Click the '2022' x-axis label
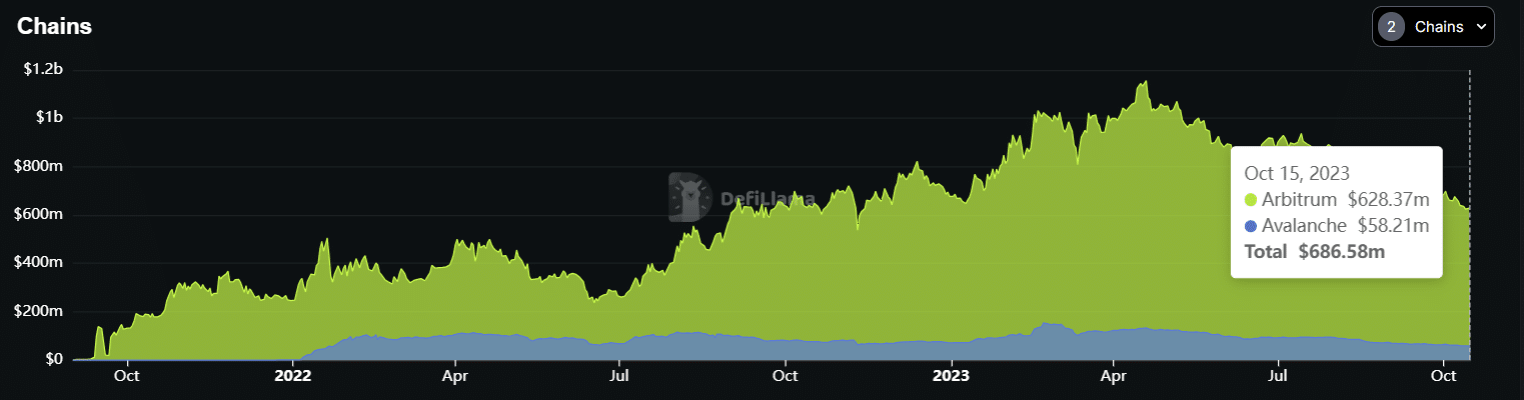The height and width of the screenshot is (400, 1524). [293, 377]
